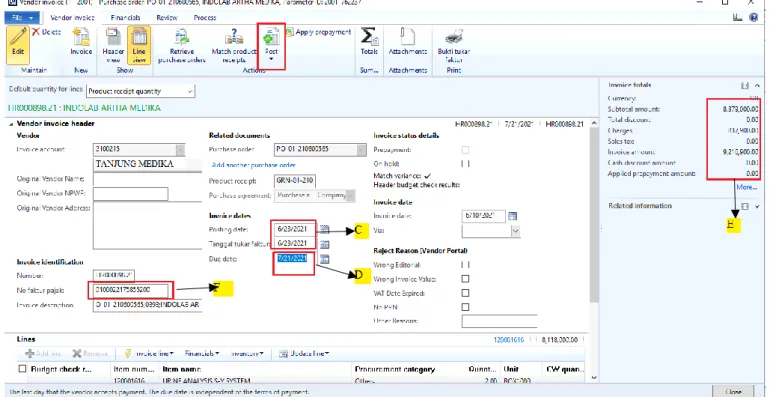
Task: Open the Totals sigma icon
Action: tap(368, 36)
